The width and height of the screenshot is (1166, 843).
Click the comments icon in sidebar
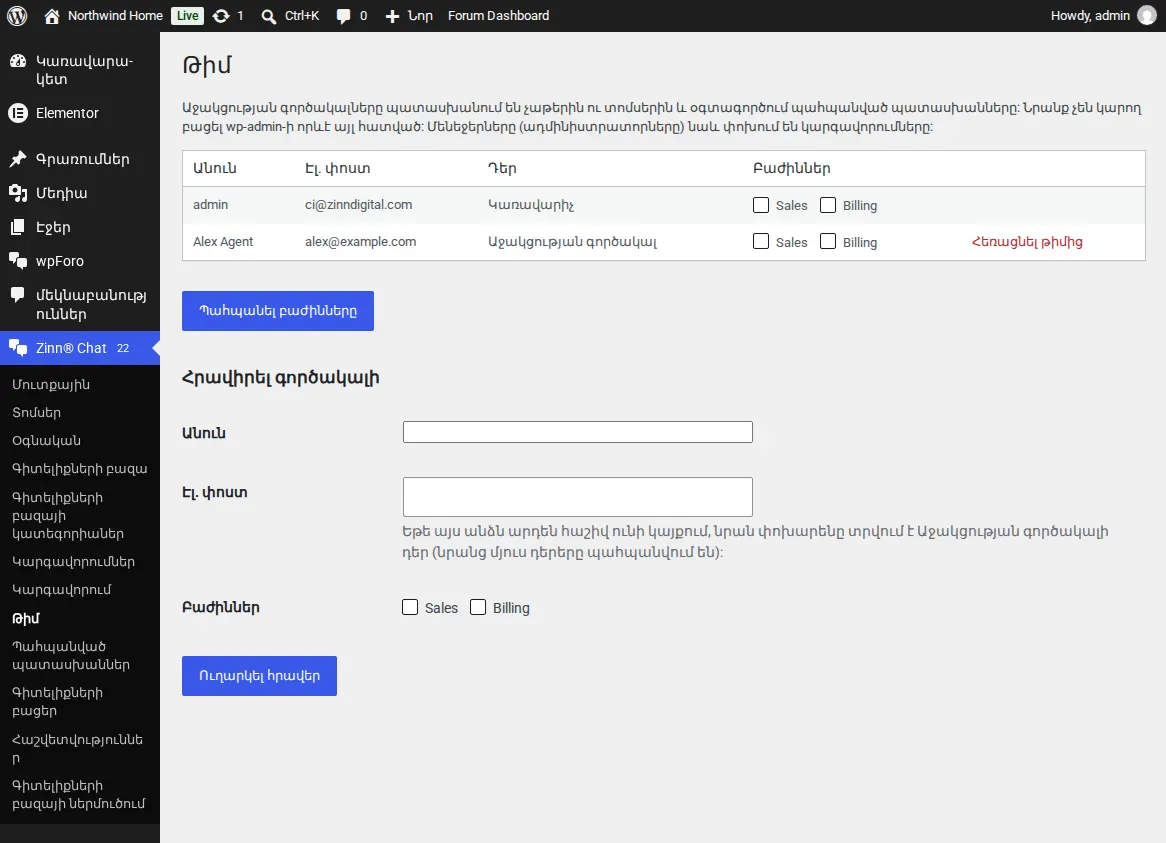point(18,295)
